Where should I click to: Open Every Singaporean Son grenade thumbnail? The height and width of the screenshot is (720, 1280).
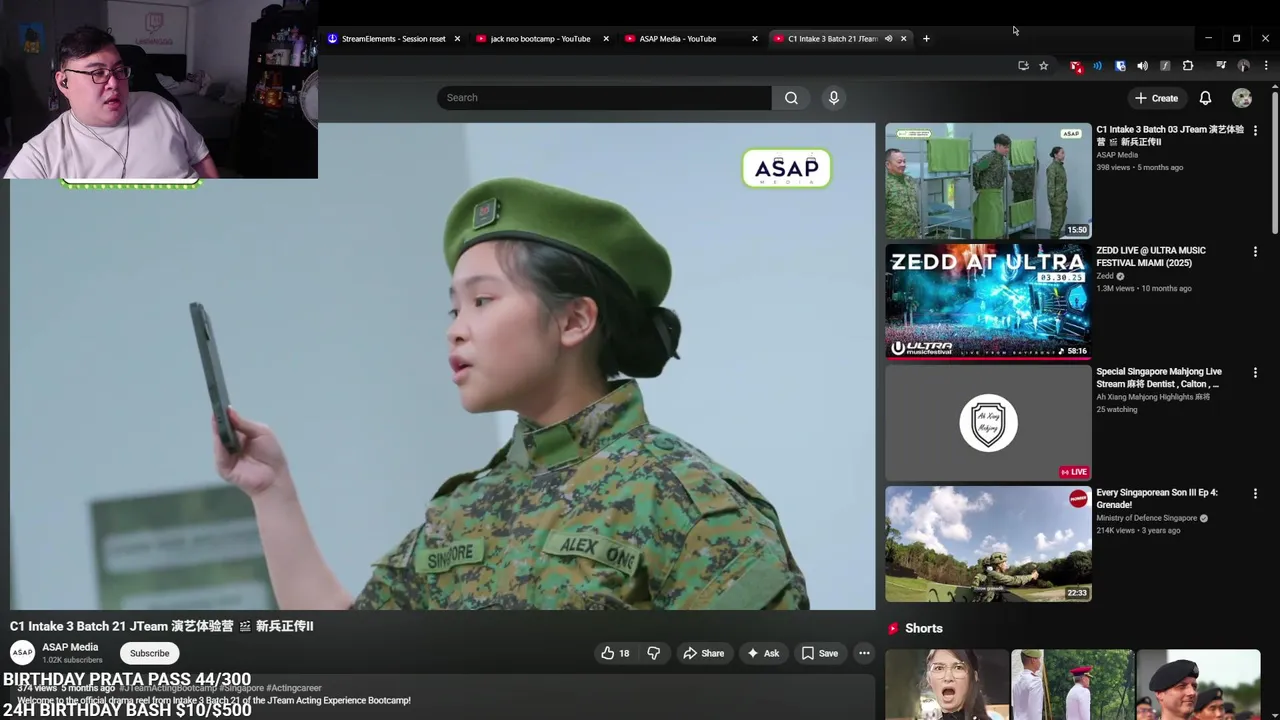click(988, 544)
